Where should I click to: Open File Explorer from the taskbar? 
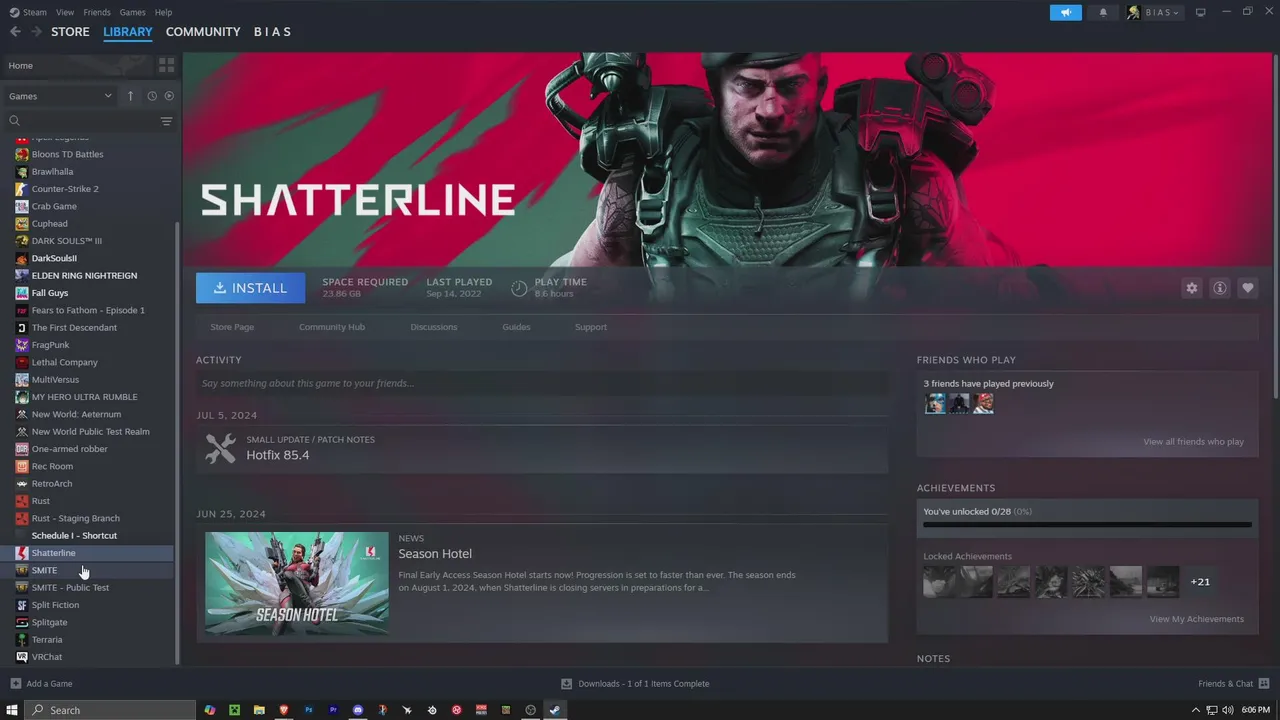click(259, 710)
